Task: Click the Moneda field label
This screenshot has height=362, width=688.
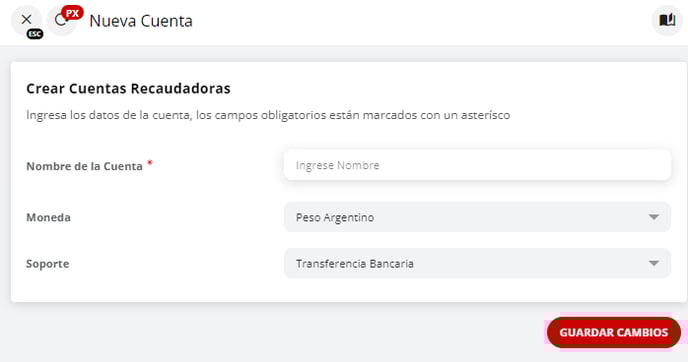Action: coord(48,218)
